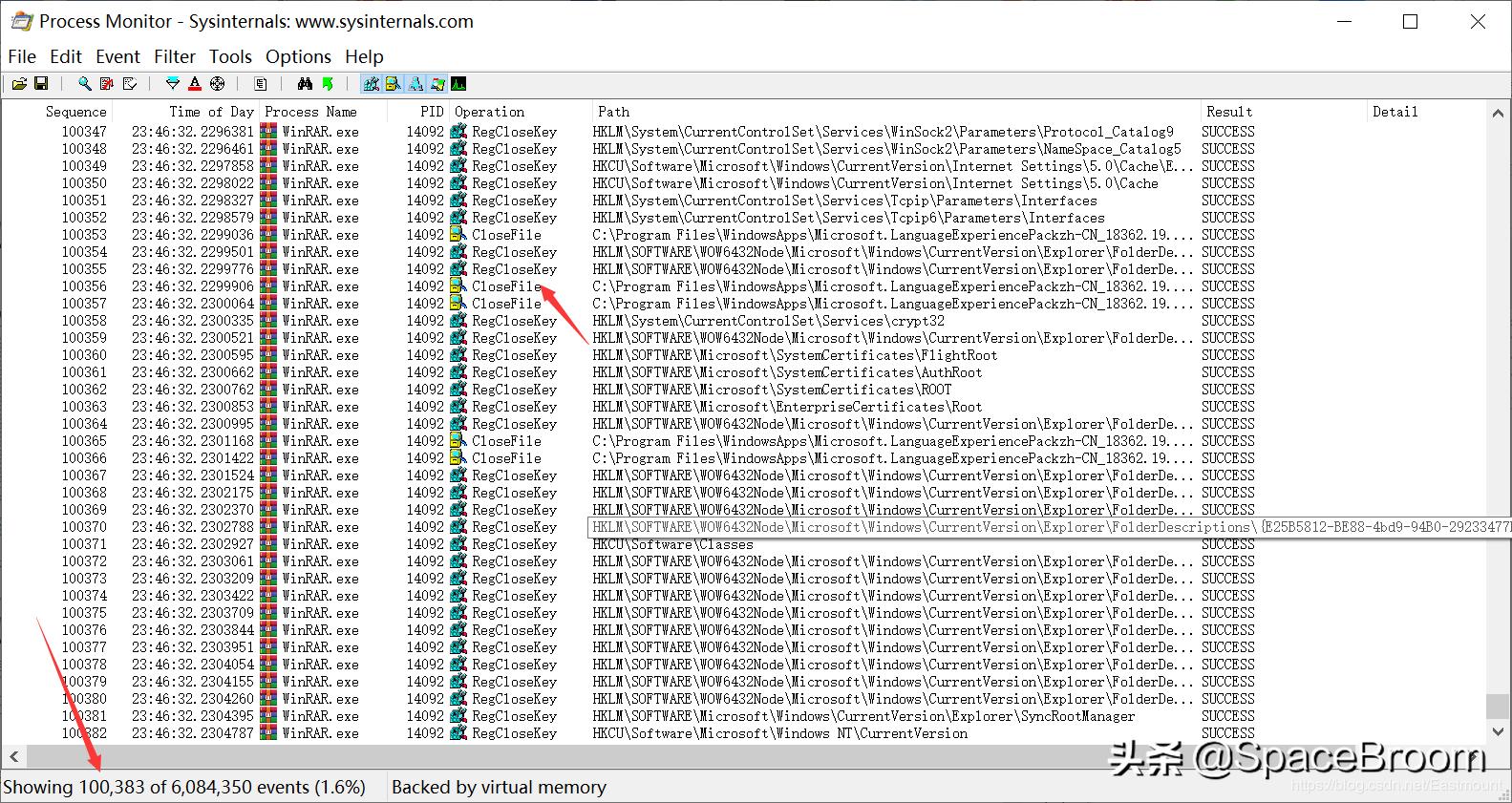Select the Explorer\SyncRootManager path
The height and width of the screenshot is (803, 1512).
pos(864,716)
